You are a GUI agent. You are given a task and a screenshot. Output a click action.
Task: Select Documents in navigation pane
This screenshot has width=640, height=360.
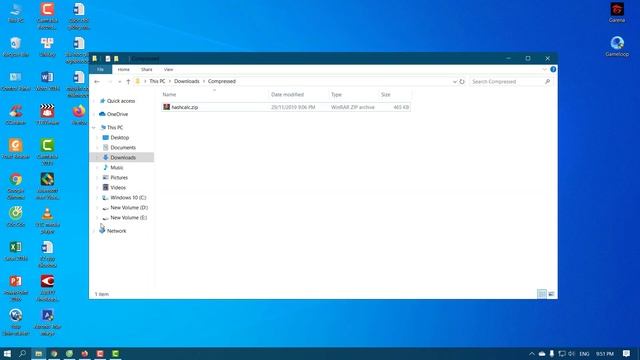[123, 147]
